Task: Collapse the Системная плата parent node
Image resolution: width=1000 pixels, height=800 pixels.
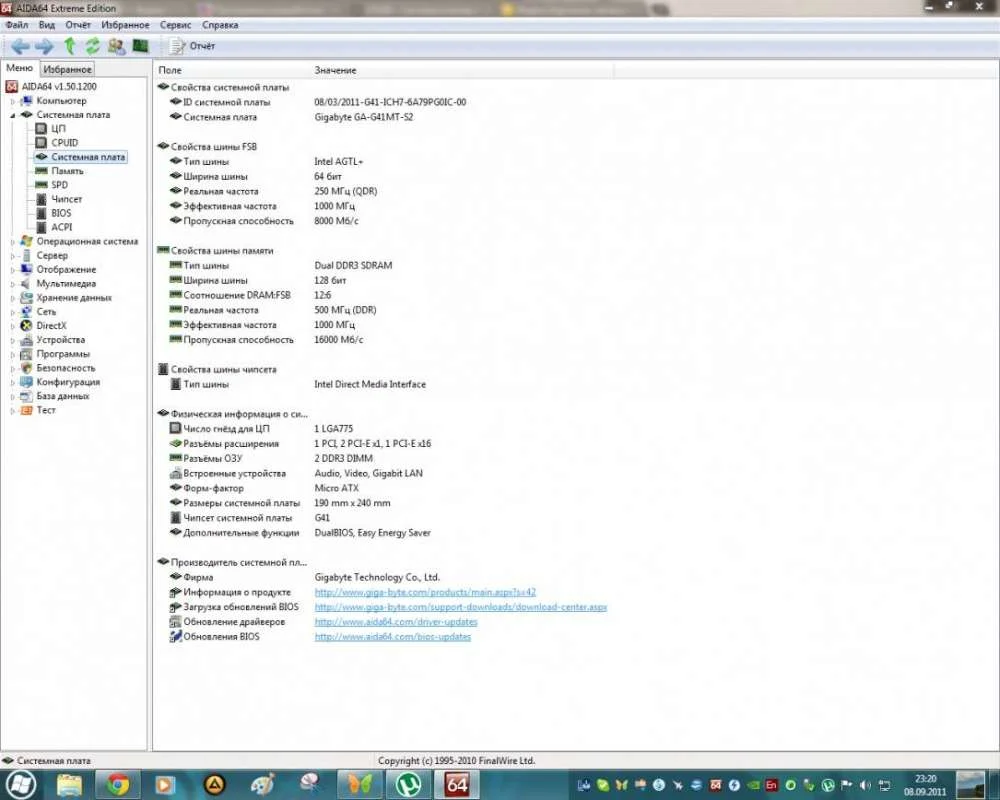Action: 12,115
